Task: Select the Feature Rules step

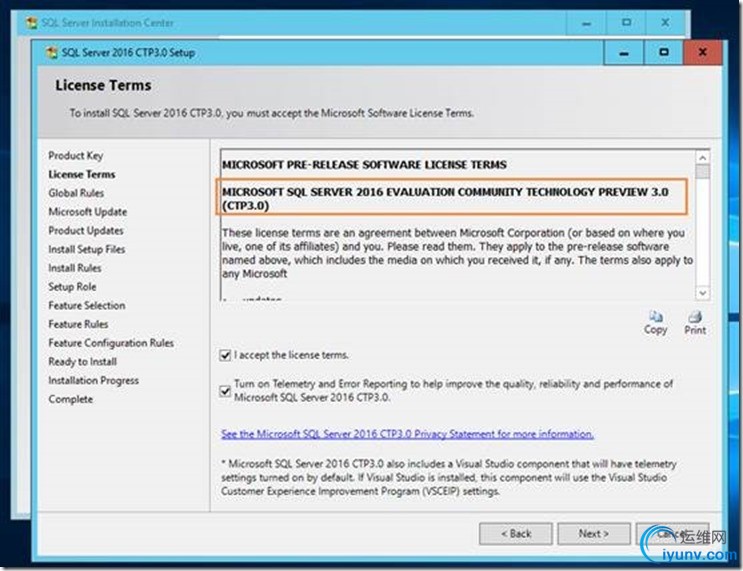Action: pyautogui.click(x=79, y=324)
